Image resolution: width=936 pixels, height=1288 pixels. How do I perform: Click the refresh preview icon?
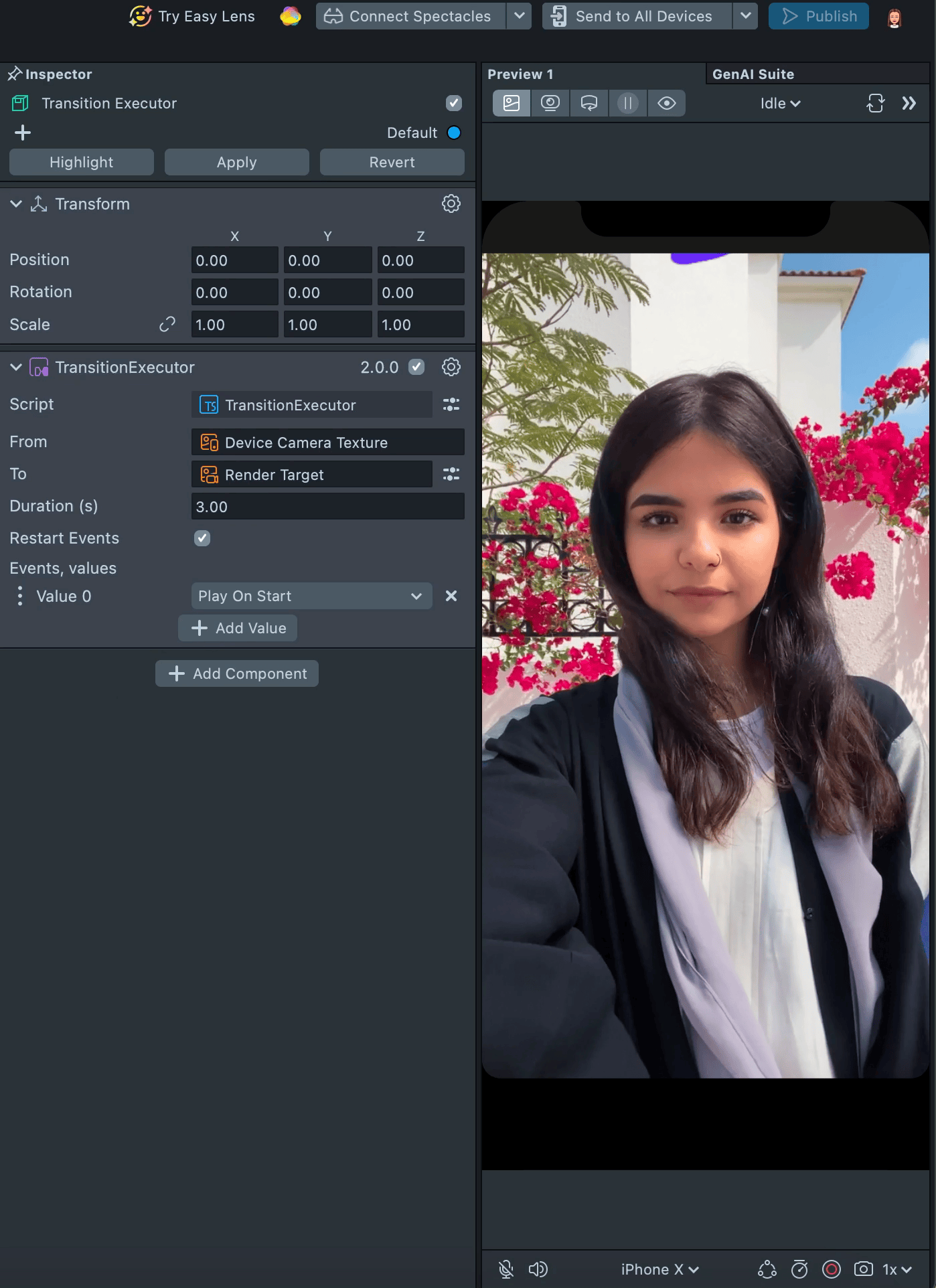point(875,103)
